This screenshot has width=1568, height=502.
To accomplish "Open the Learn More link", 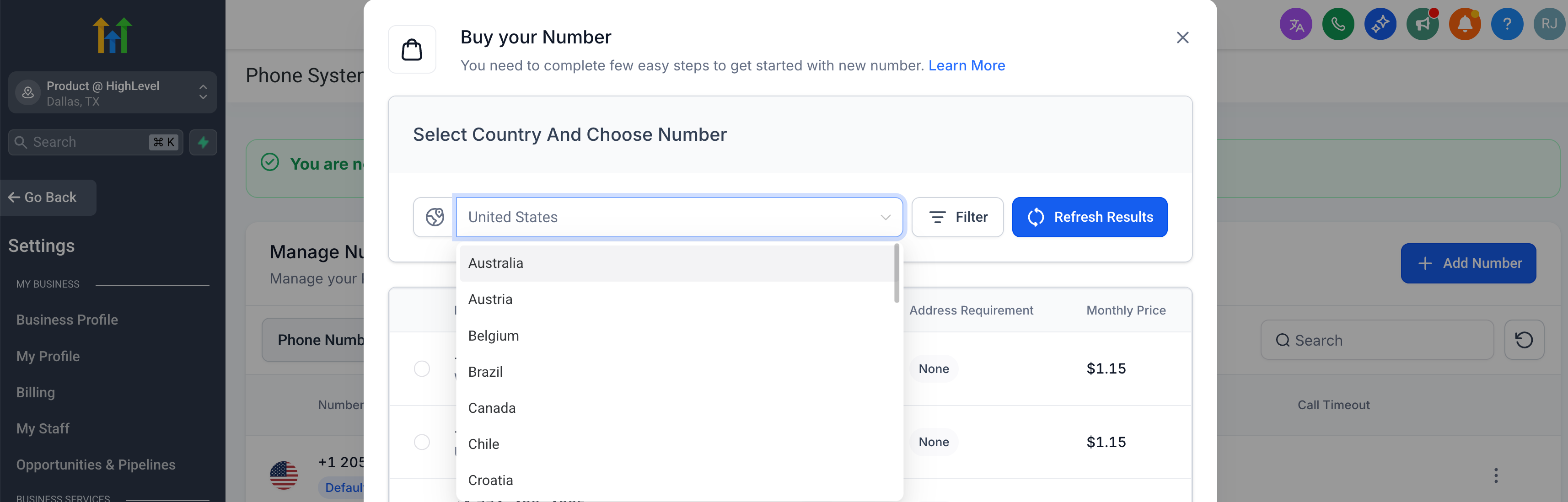I will click(967, 66).
